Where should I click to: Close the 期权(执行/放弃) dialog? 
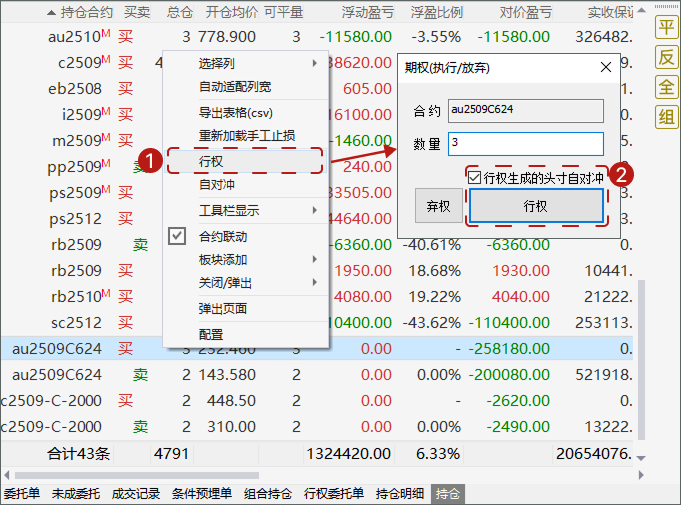605,68
